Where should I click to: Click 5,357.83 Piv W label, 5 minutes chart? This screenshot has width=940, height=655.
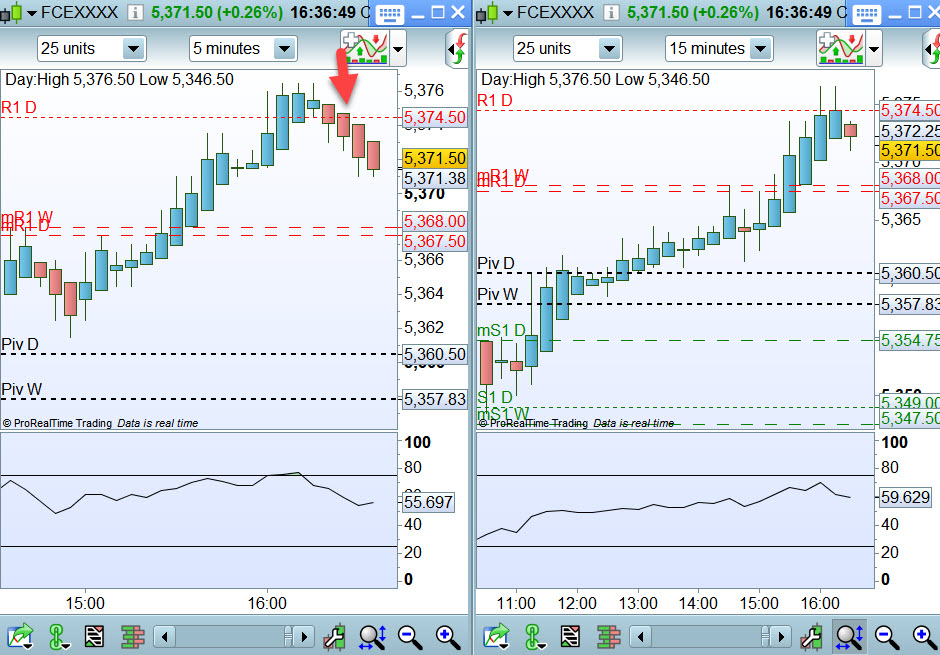435,399
